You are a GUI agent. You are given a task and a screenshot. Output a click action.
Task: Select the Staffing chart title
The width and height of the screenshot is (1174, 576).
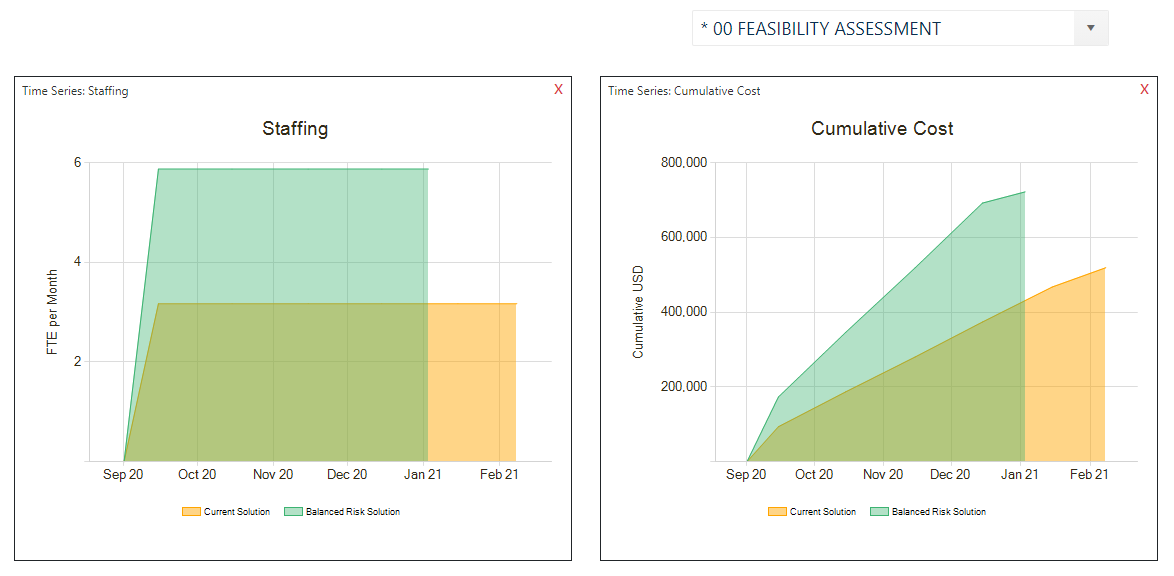[x=295, y=129]
